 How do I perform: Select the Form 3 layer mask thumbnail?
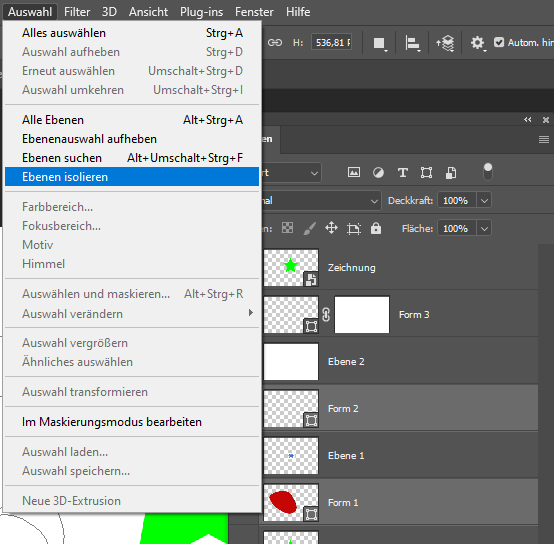tap(362, 315)
